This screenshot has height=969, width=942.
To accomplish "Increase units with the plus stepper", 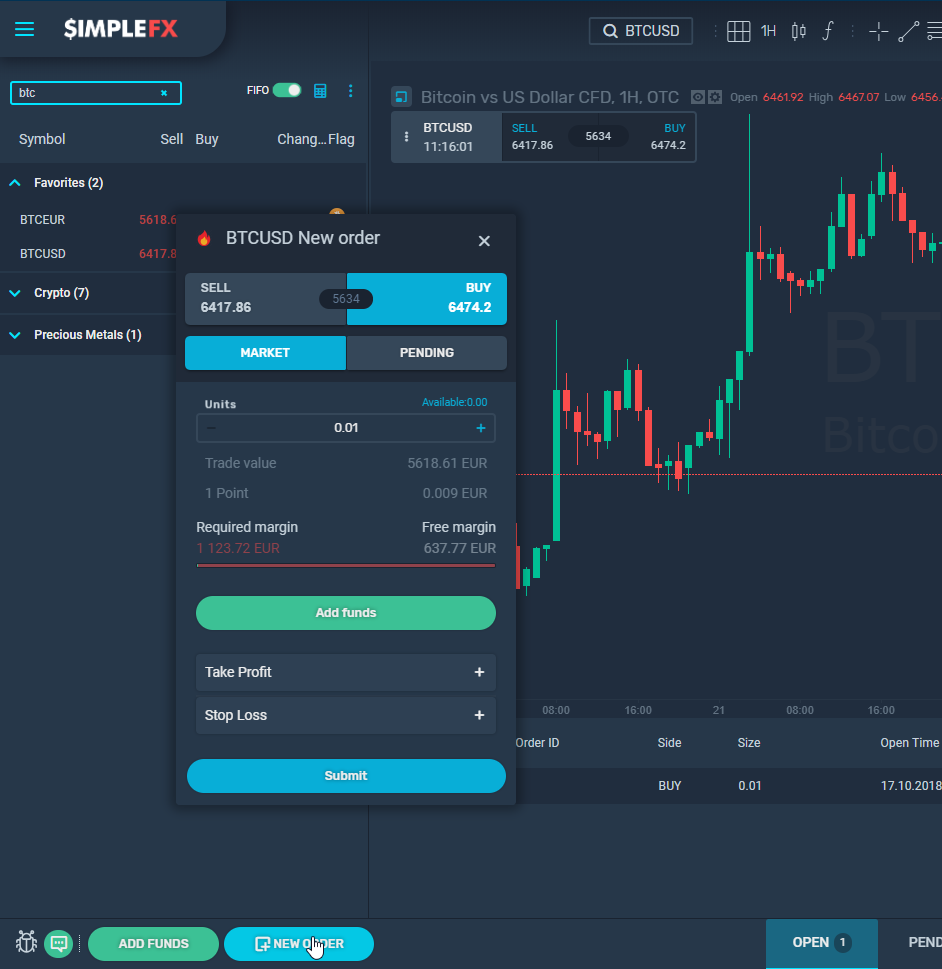I will [480, 428].
